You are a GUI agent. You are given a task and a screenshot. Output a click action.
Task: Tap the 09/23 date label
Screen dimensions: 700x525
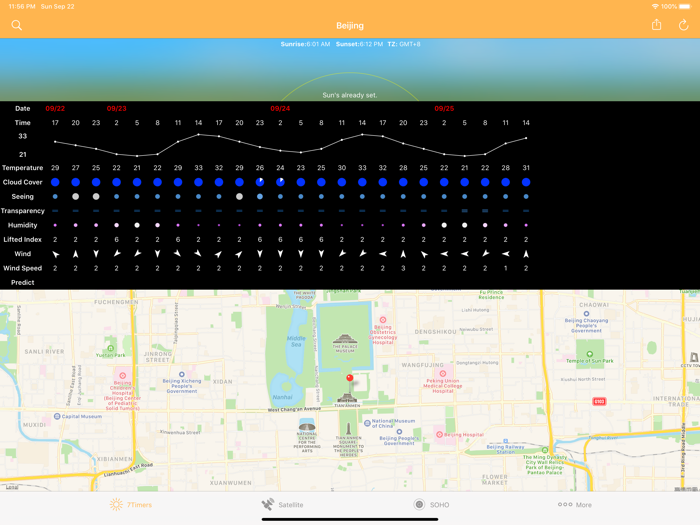(117, 108)
